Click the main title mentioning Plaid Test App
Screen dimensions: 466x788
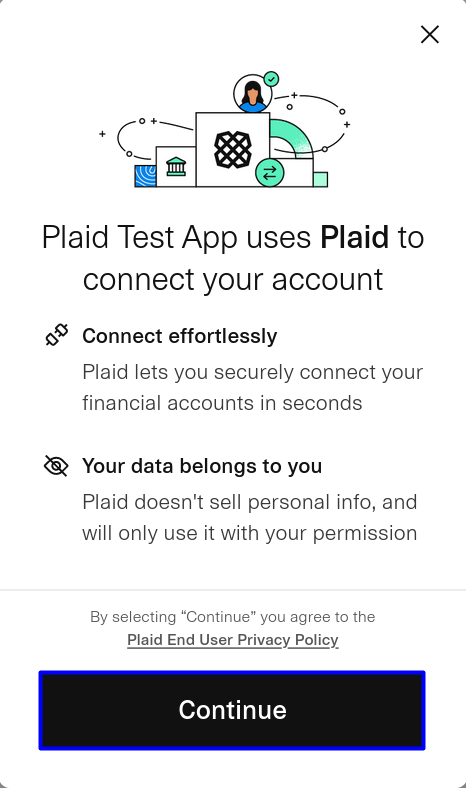(x=233, y=258)
